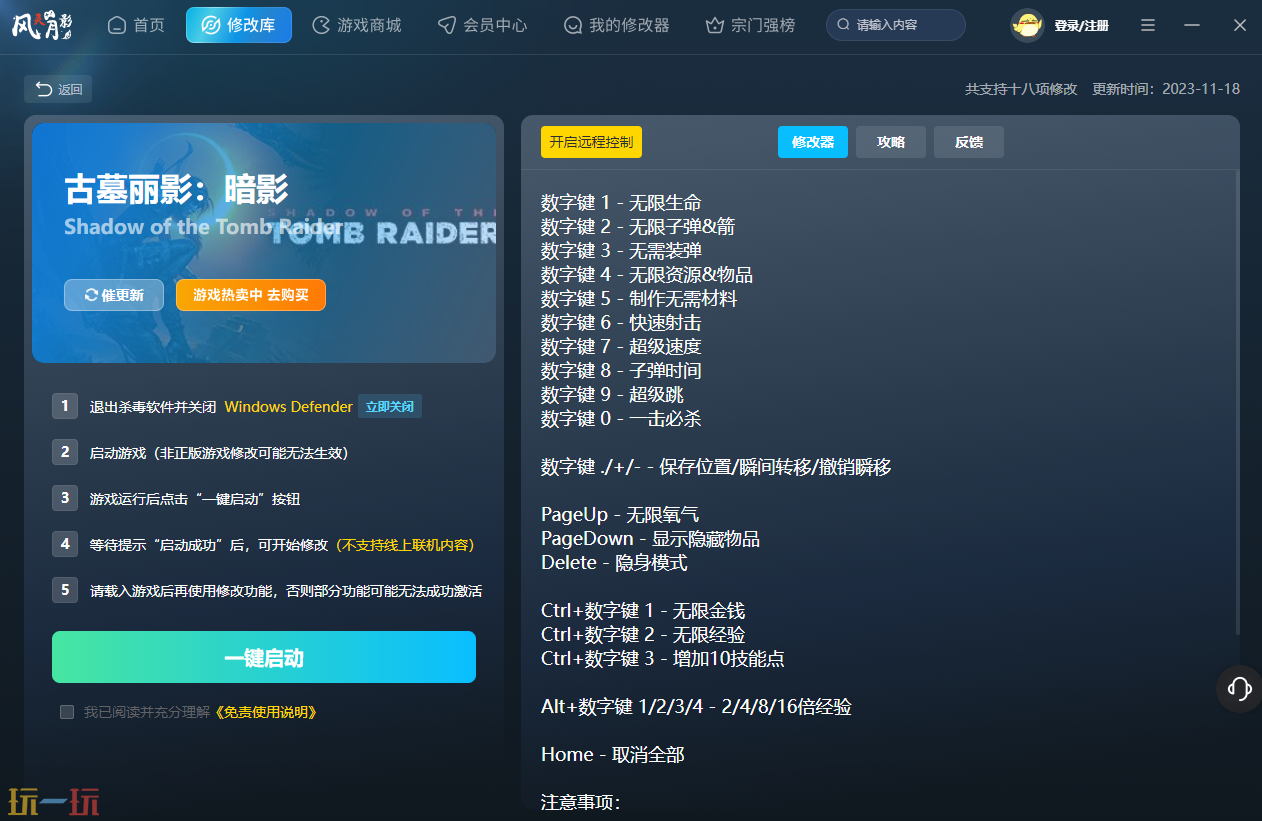Viewport: 1262px width, 821px height.
Task: Click text 数字键 7 - 超级速度
Action: 621,347
